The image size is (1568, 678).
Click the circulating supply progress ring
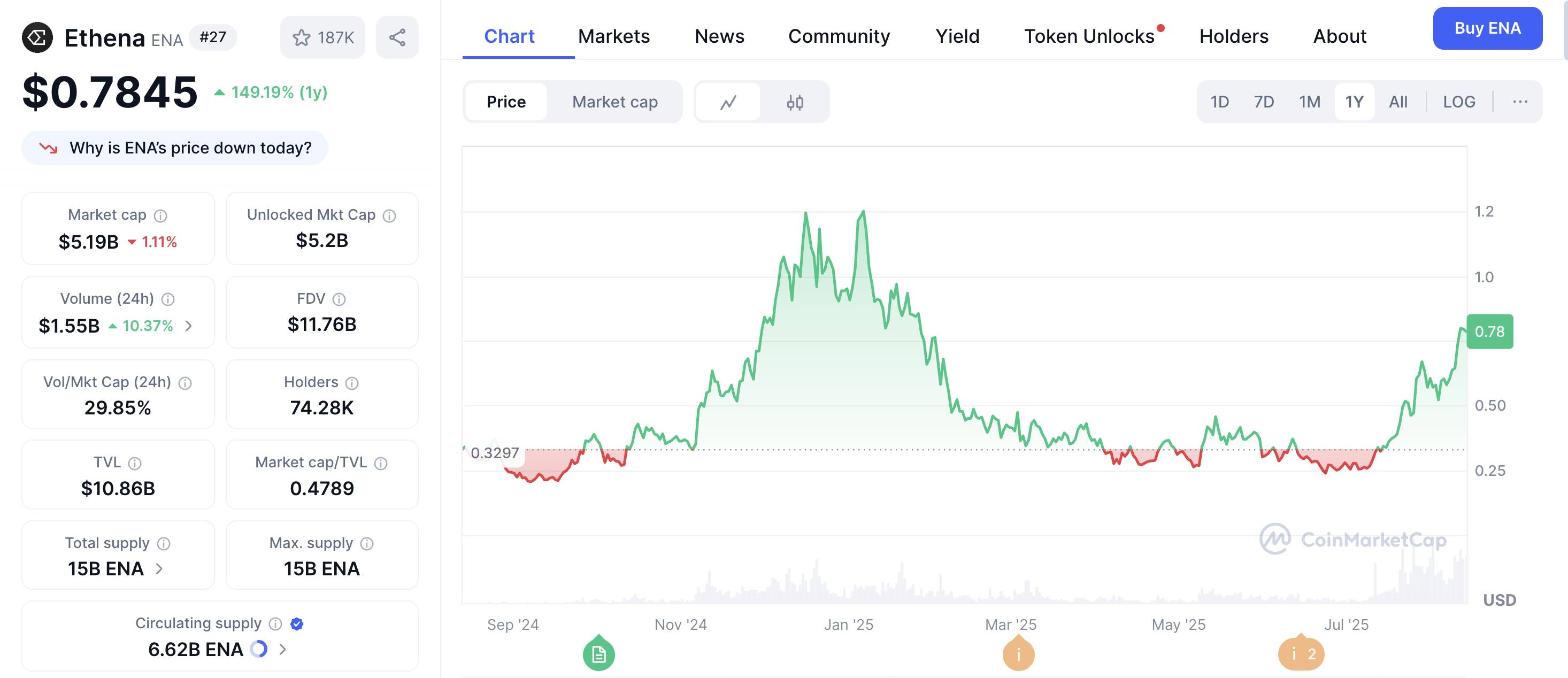[259, 650]
